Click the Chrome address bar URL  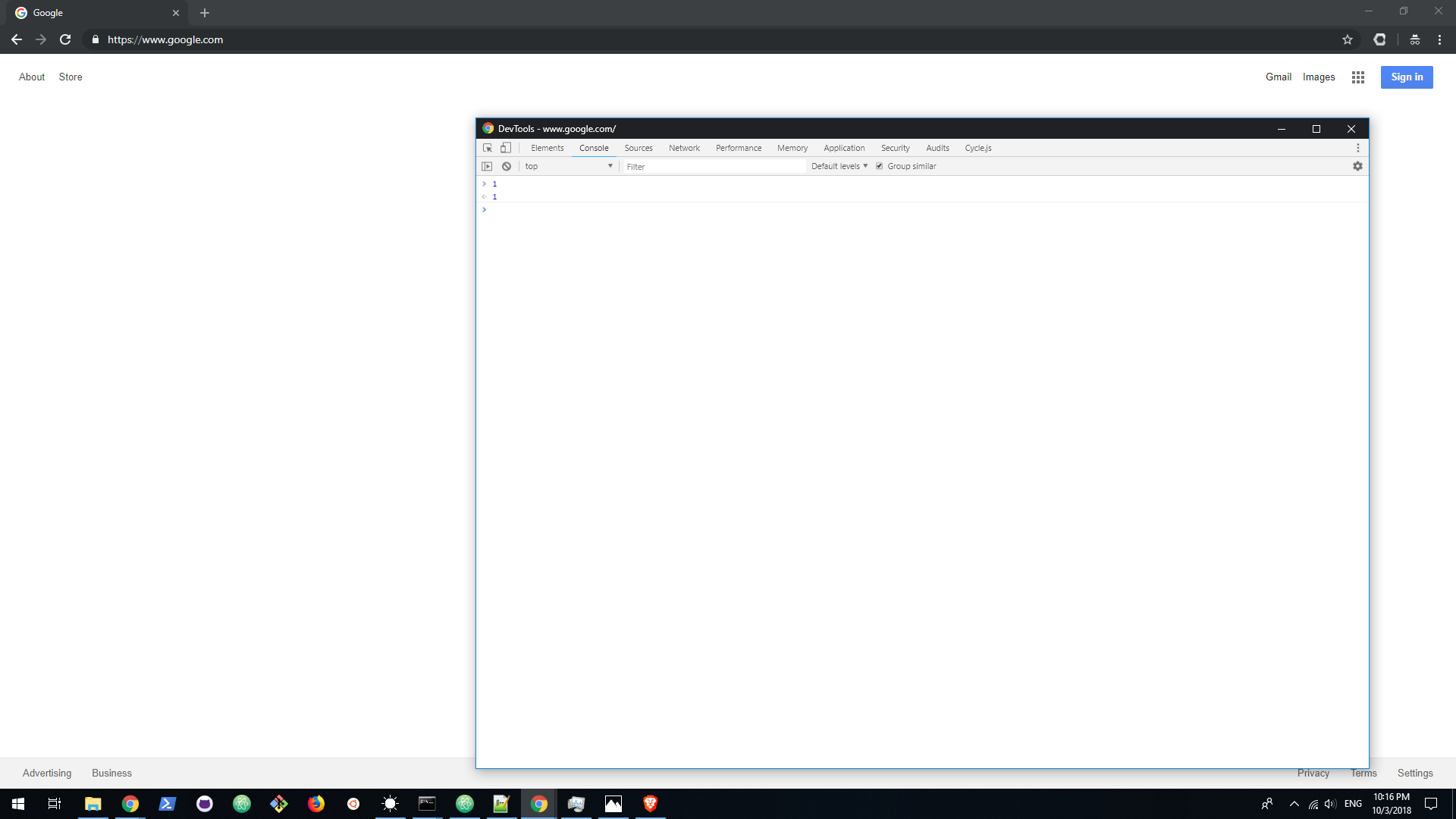[x=165, y=39]
